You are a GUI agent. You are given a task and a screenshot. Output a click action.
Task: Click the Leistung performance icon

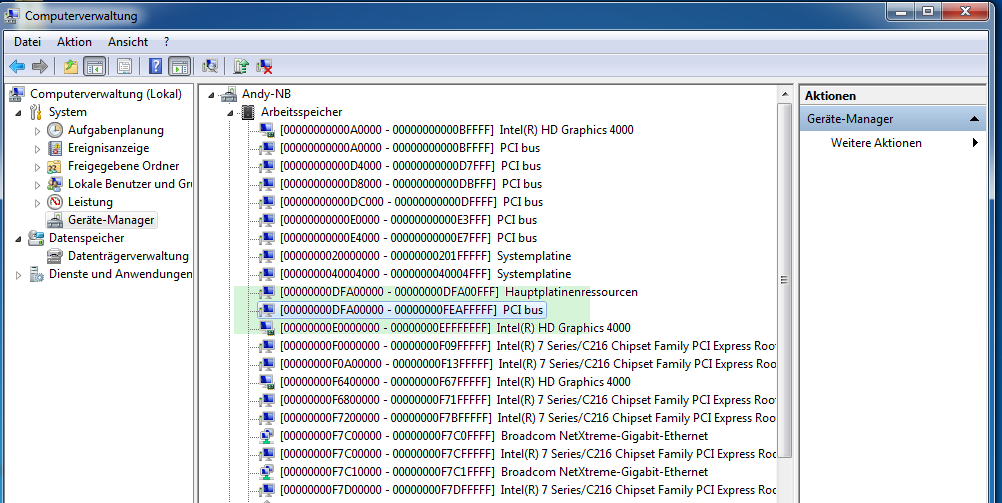pos(55,201)
